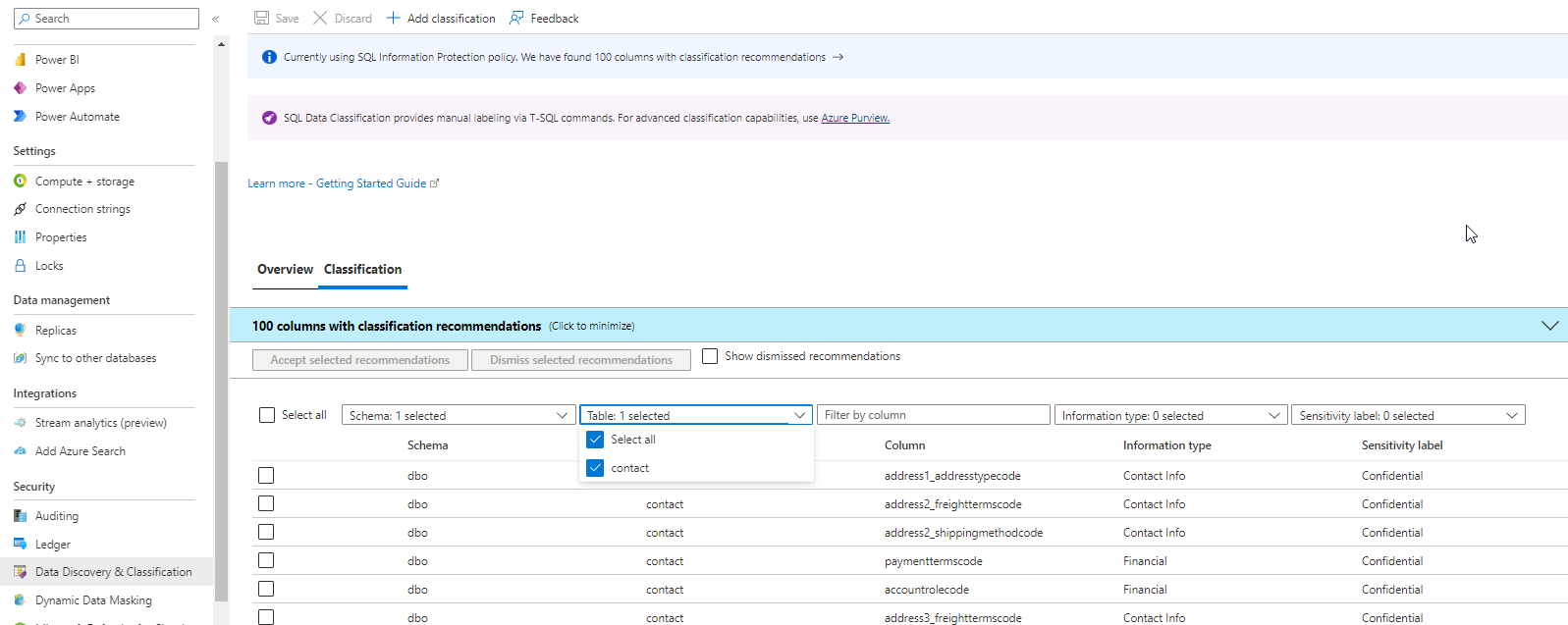
Task: Click the Replicas globe icon
Action: coord(20,331)
